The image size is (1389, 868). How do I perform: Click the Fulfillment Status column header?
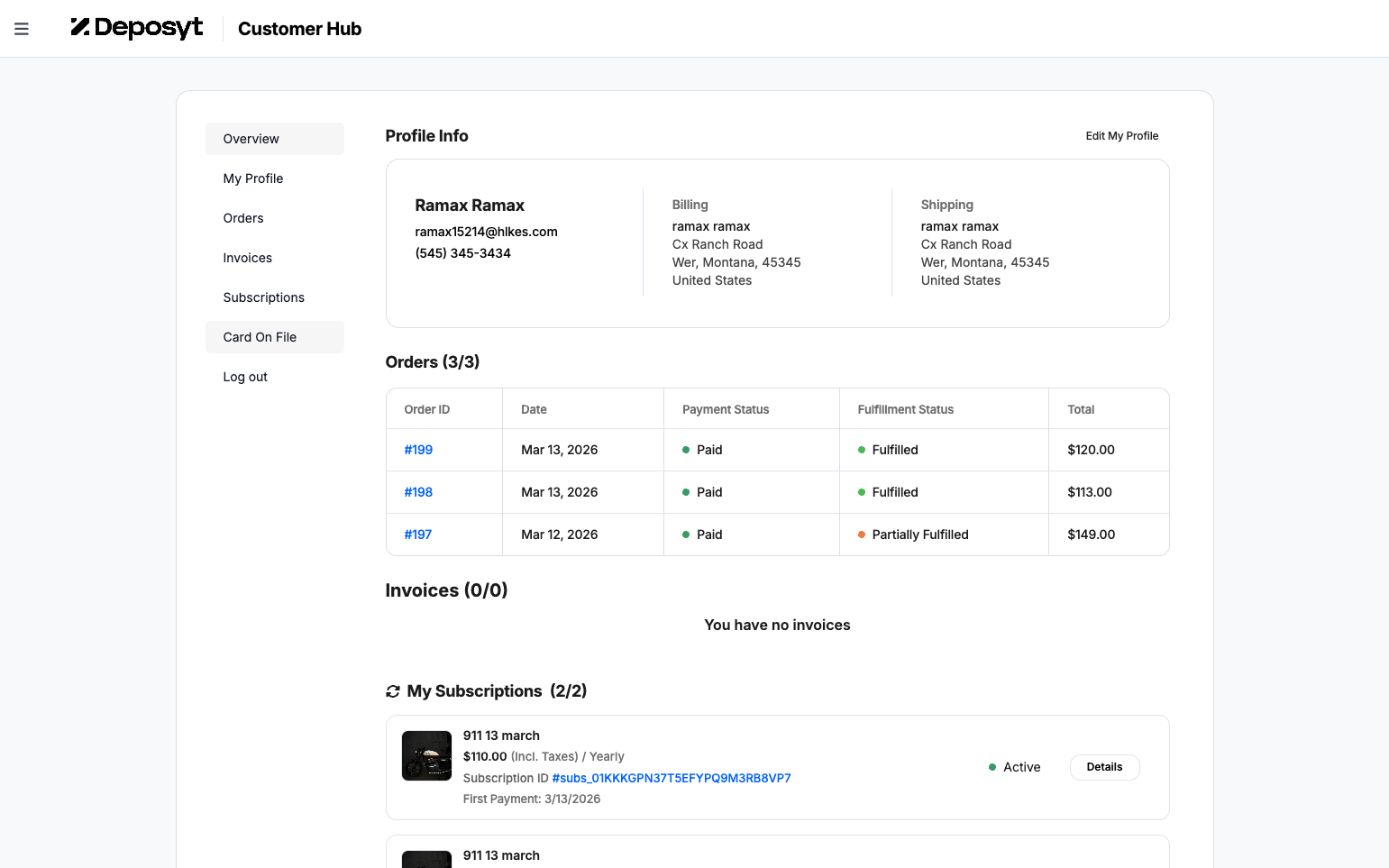coord(906,409)
